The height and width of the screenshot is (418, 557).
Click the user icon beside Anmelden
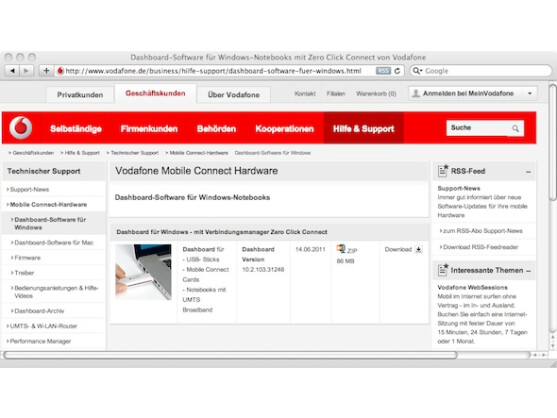coord(416,93)
